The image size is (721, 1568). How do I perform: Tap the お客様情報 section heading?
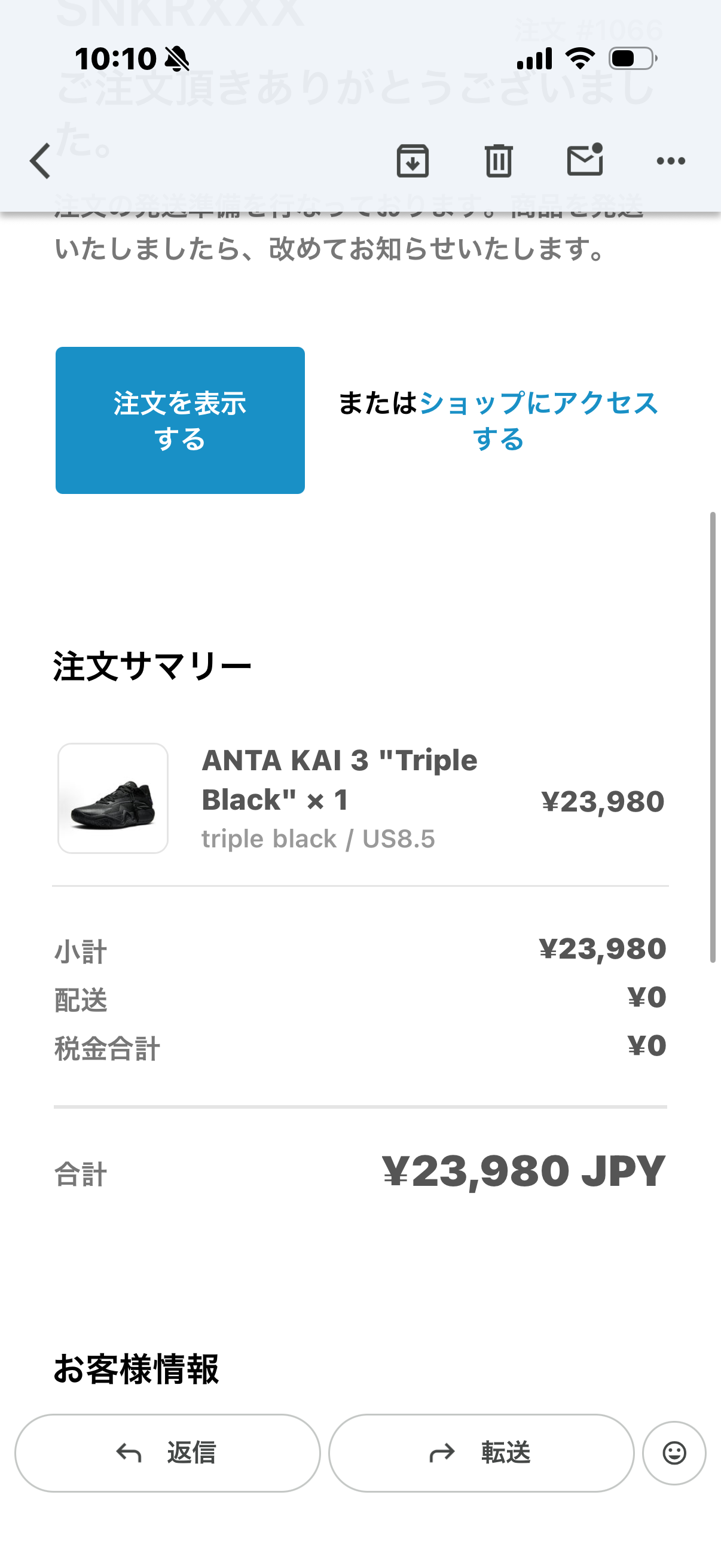tap(136, 1369)
